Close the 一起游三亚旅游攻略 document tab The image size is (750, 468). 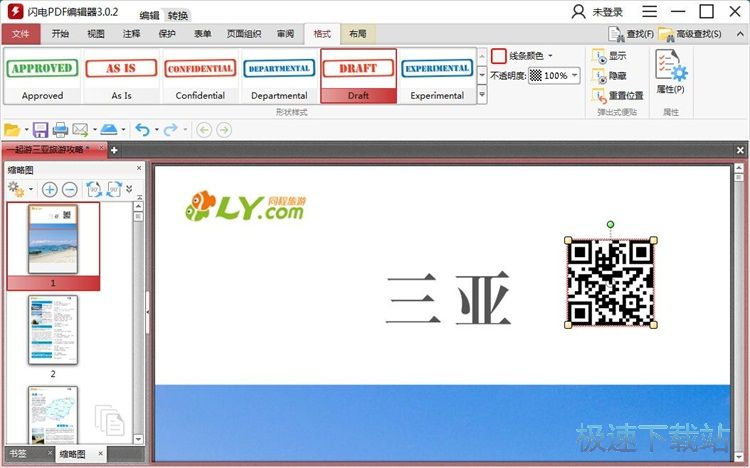(x=101, y=149)
